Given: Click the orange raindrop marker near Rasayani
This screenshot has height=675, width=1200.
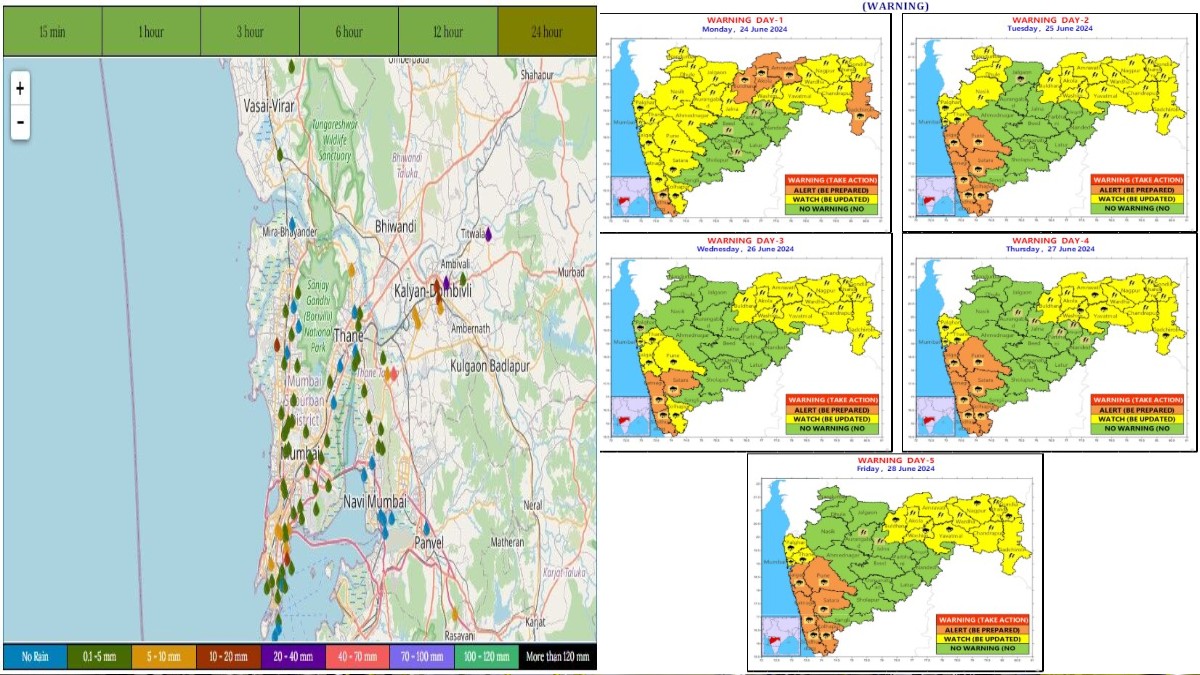Looking at the screenshot, I should [455, 616].
